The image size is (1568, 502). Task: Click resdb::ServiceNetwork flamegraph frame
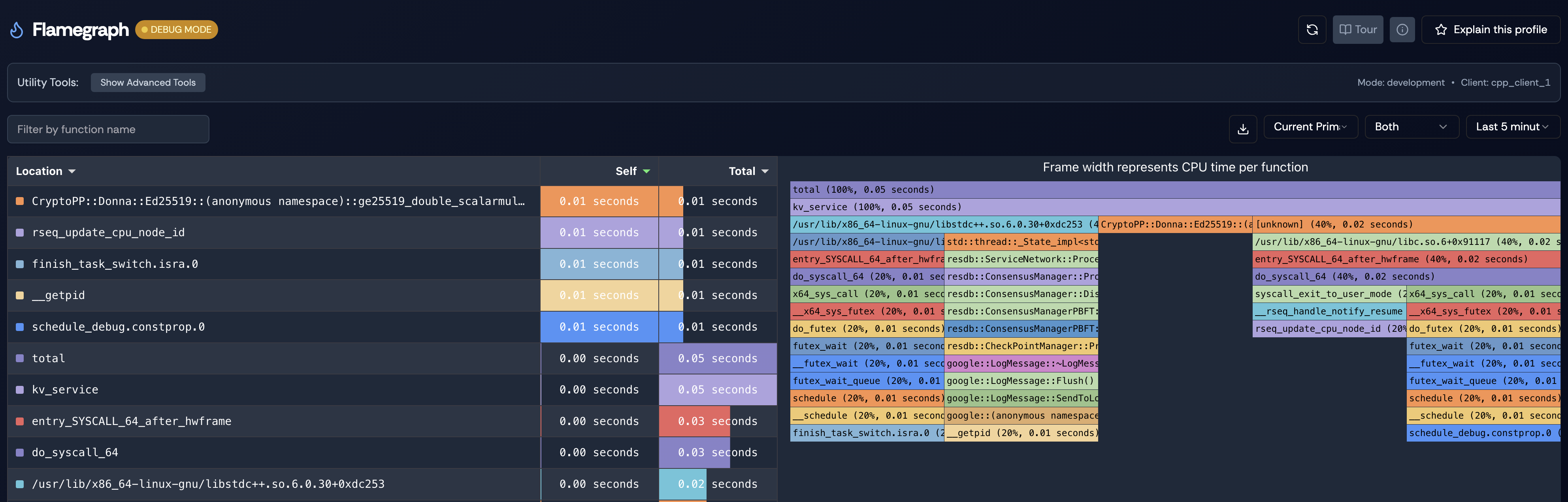pyautogui.click(x=1021, y=259)
